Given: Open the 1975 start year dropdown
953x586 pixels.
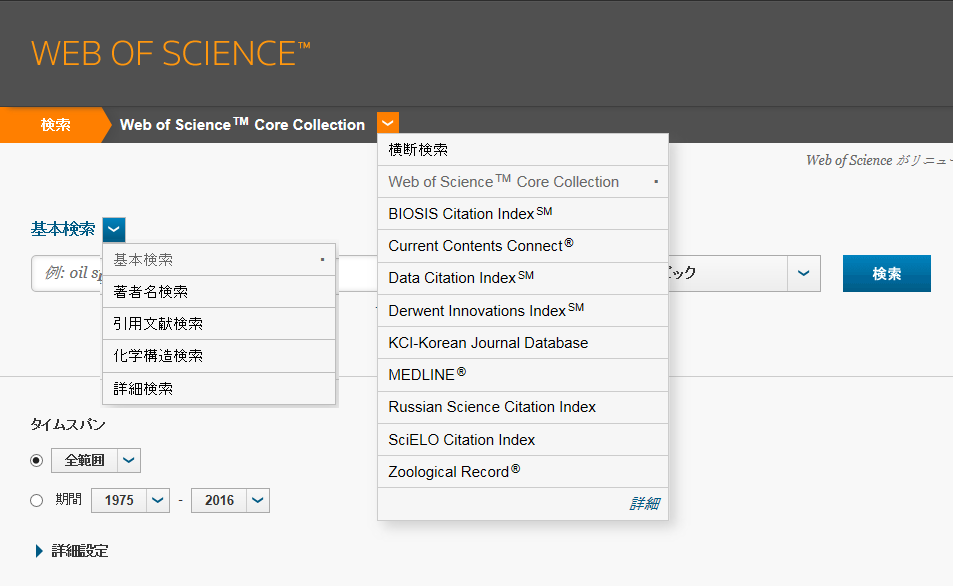Looking at the screenshot, I should click(x=157, y=500).
